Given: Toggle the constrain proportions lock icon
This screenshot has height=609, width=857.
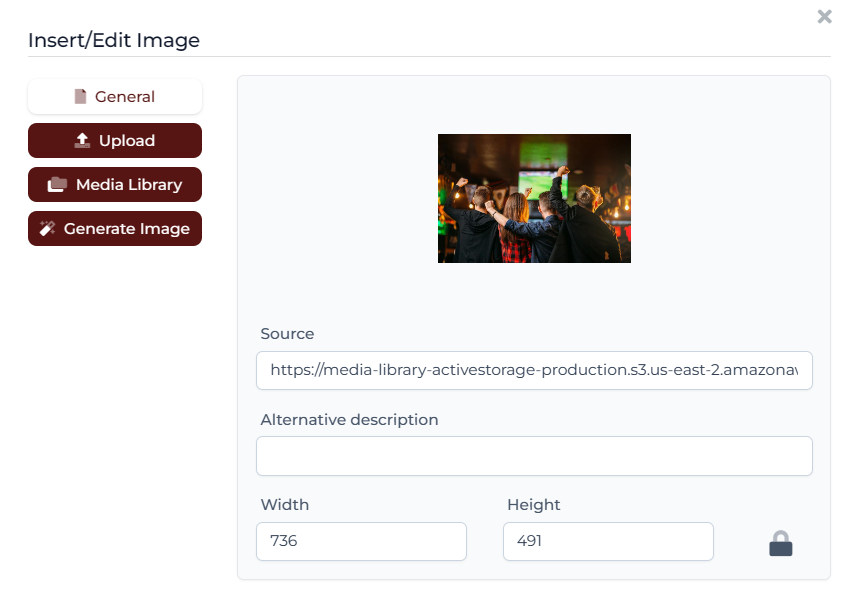Looking at the screenshot, I should (780, 543).
